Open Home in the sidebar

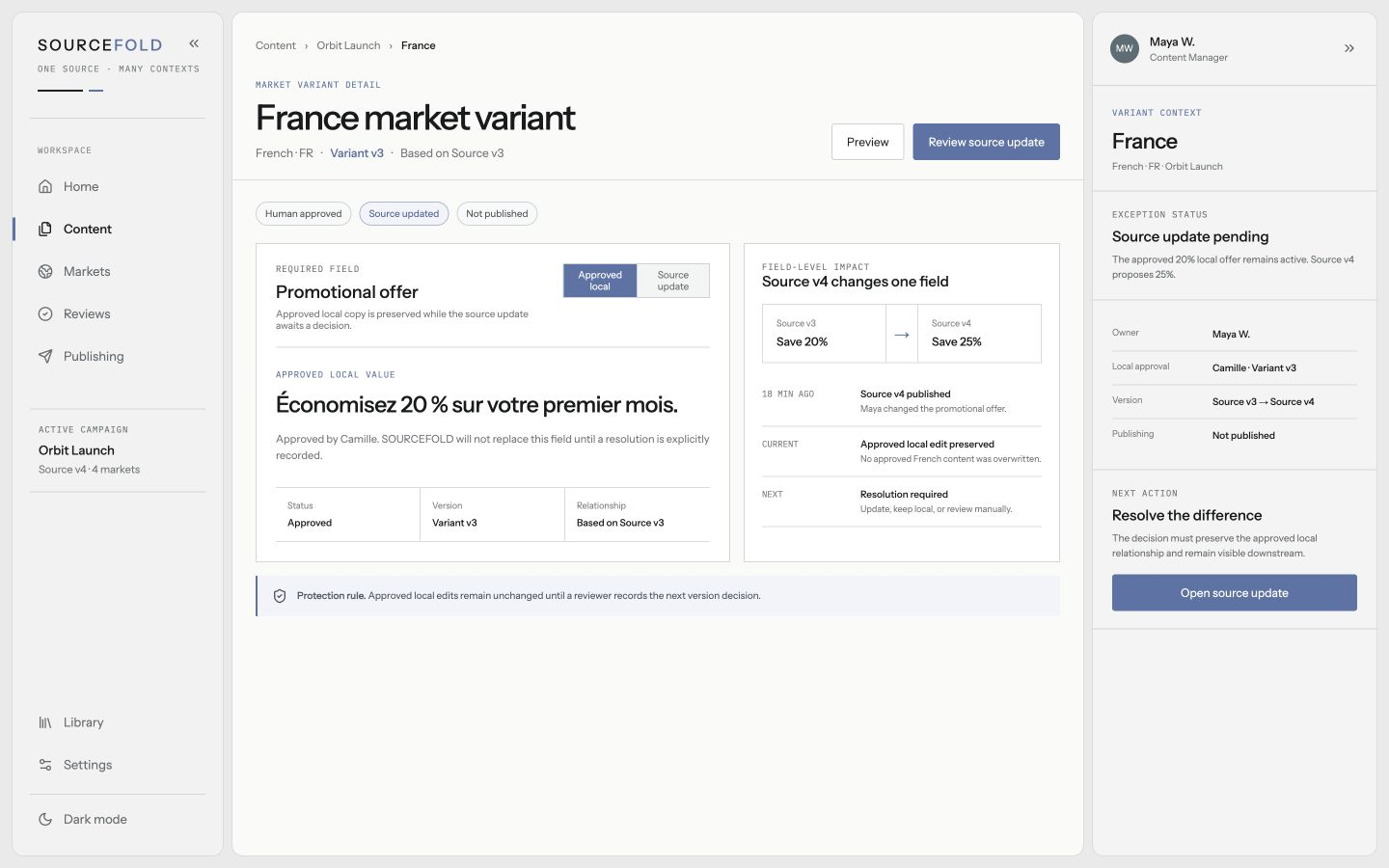tap(118, 186)
